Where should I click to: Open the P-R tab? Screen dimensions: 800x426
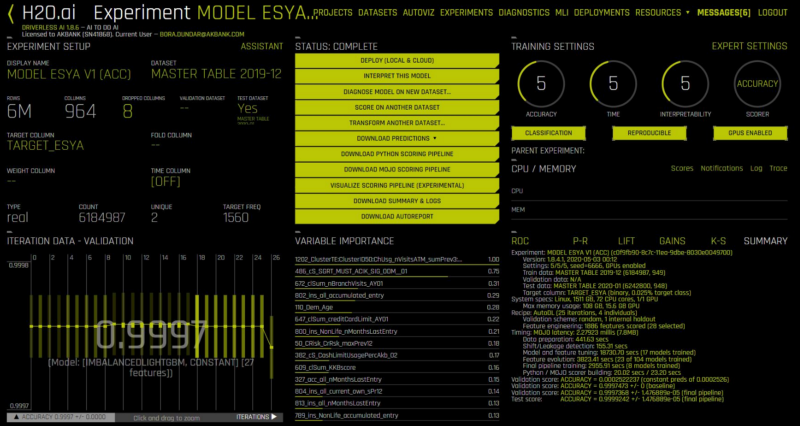point(581,241)
